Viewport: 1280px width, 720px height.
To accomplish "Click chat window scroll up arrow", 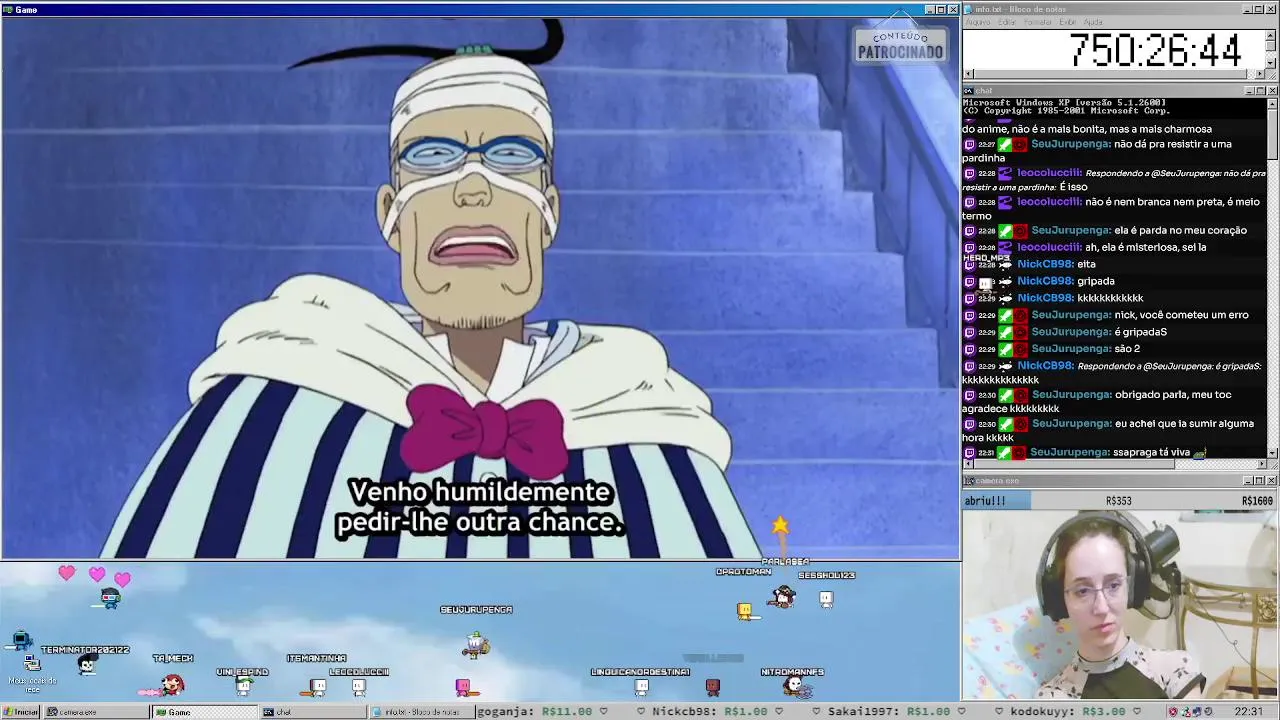I will tap(1273, 103).
